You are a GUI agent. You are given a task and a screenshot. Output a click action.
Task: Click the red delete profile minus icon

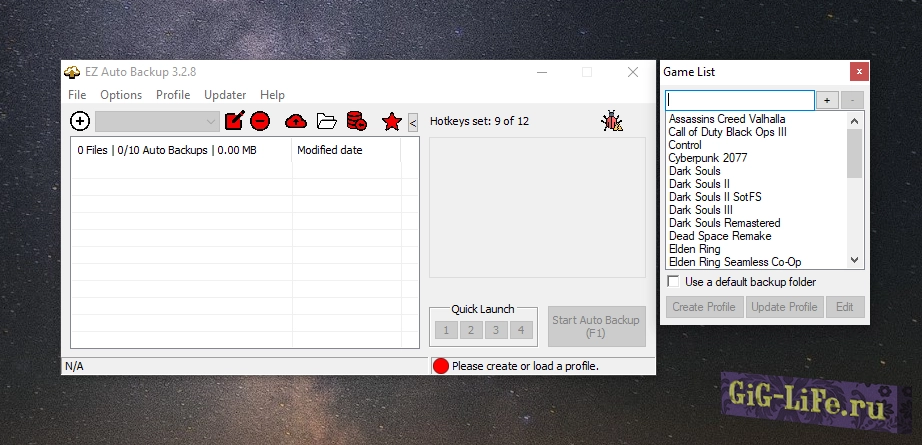click(x=260, y=122)
